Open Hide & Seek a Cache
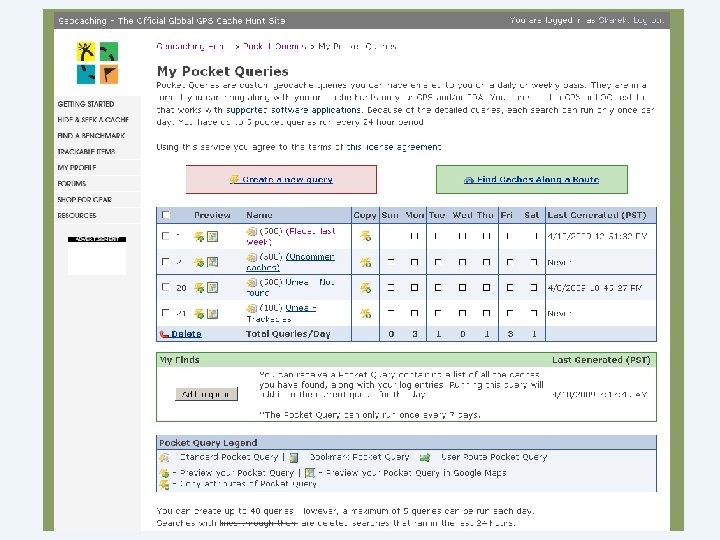The width and height of the screenshot is (720, 540). [93, 120]
